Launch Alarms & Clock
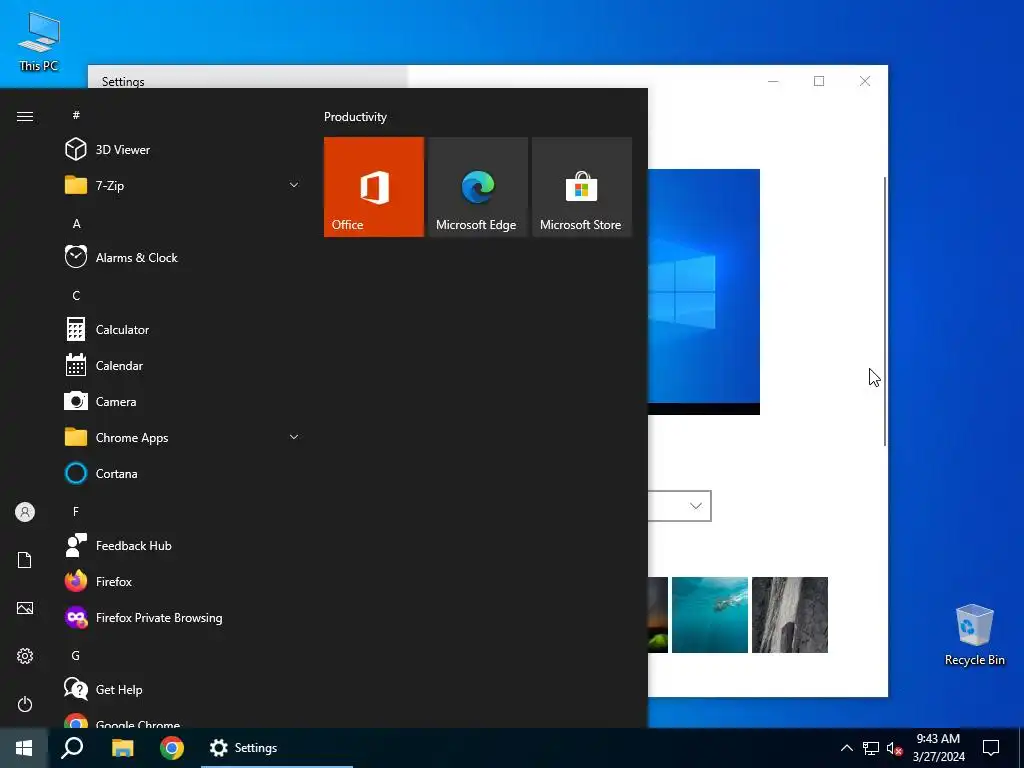 (x=183, y=257)
